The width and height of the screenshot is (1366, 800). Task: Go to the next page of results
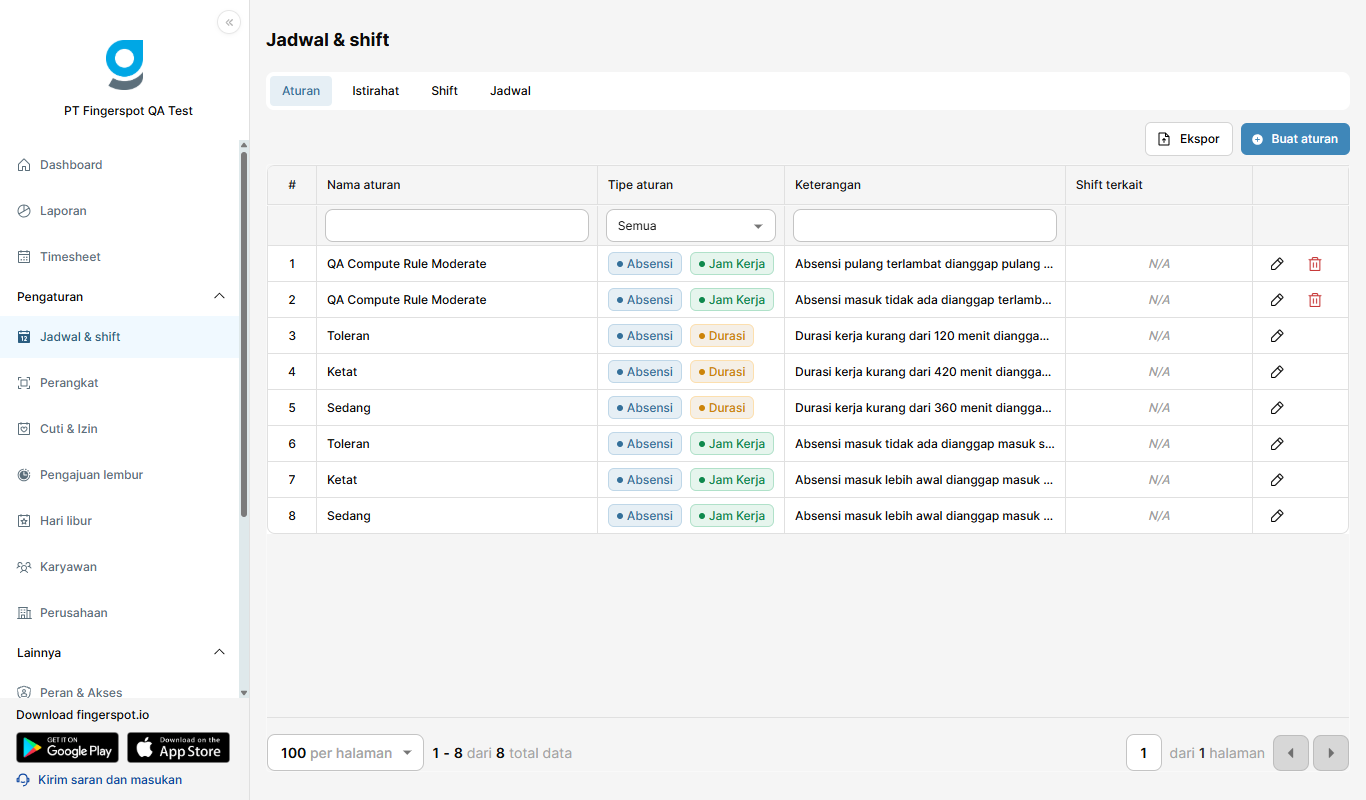(x=1331, y=753)
